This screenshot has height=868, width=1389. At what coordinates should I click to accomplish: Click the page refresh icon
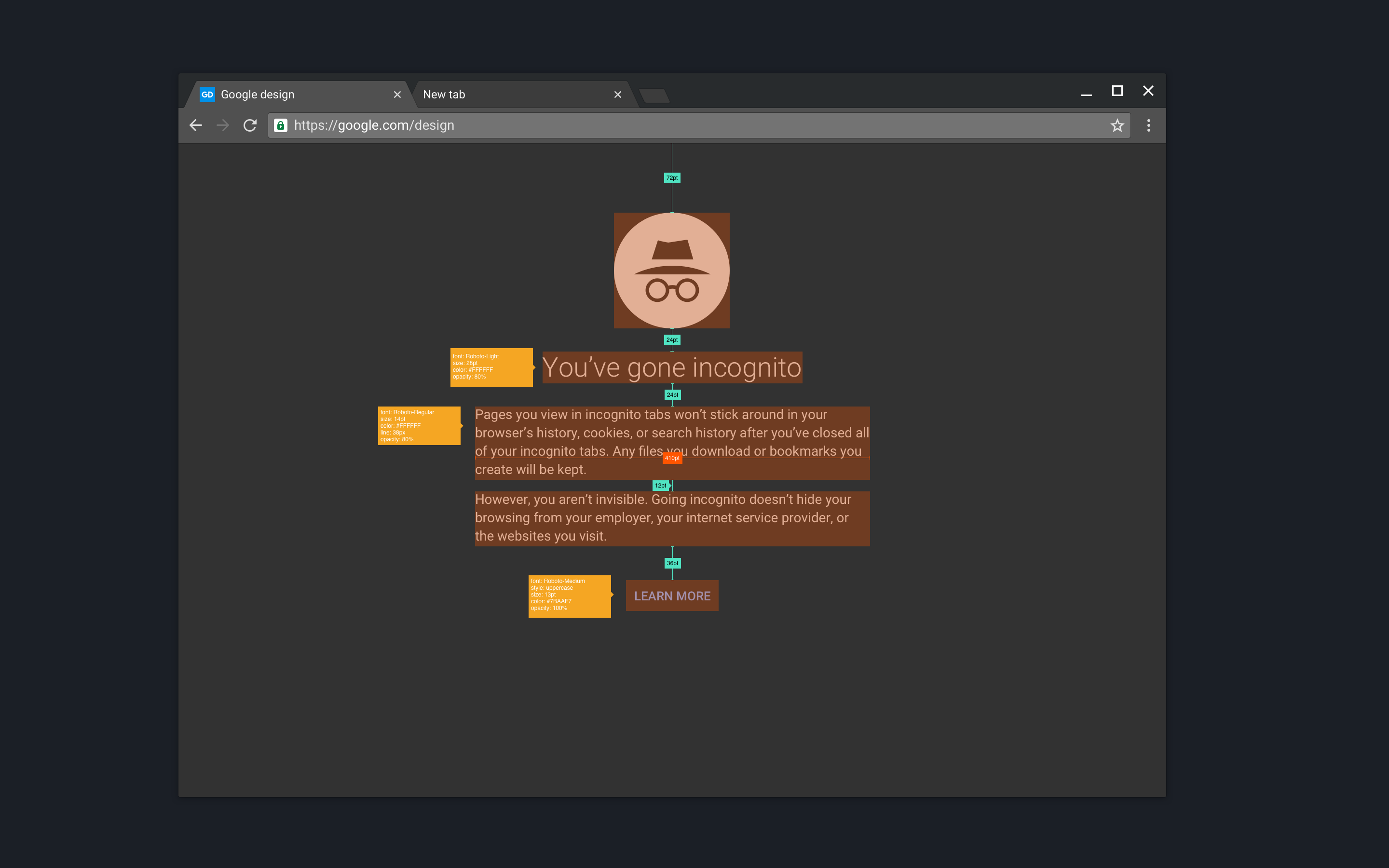250,124
